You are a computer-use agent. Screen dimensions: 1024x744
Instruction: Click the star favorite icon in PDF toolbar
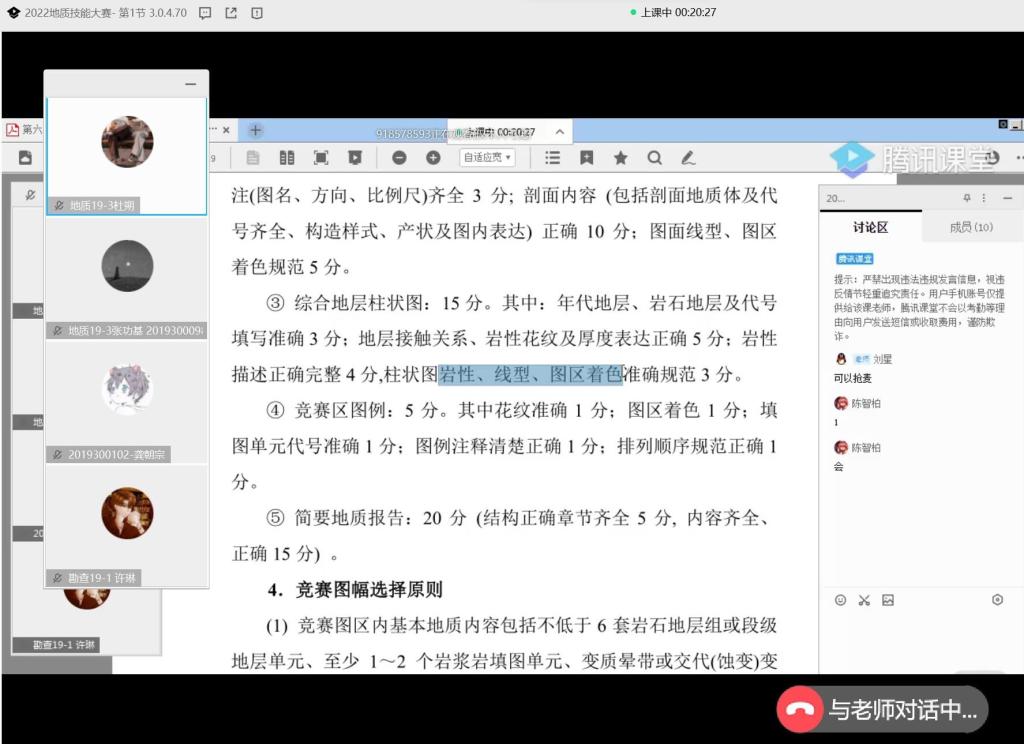(620, 158)
